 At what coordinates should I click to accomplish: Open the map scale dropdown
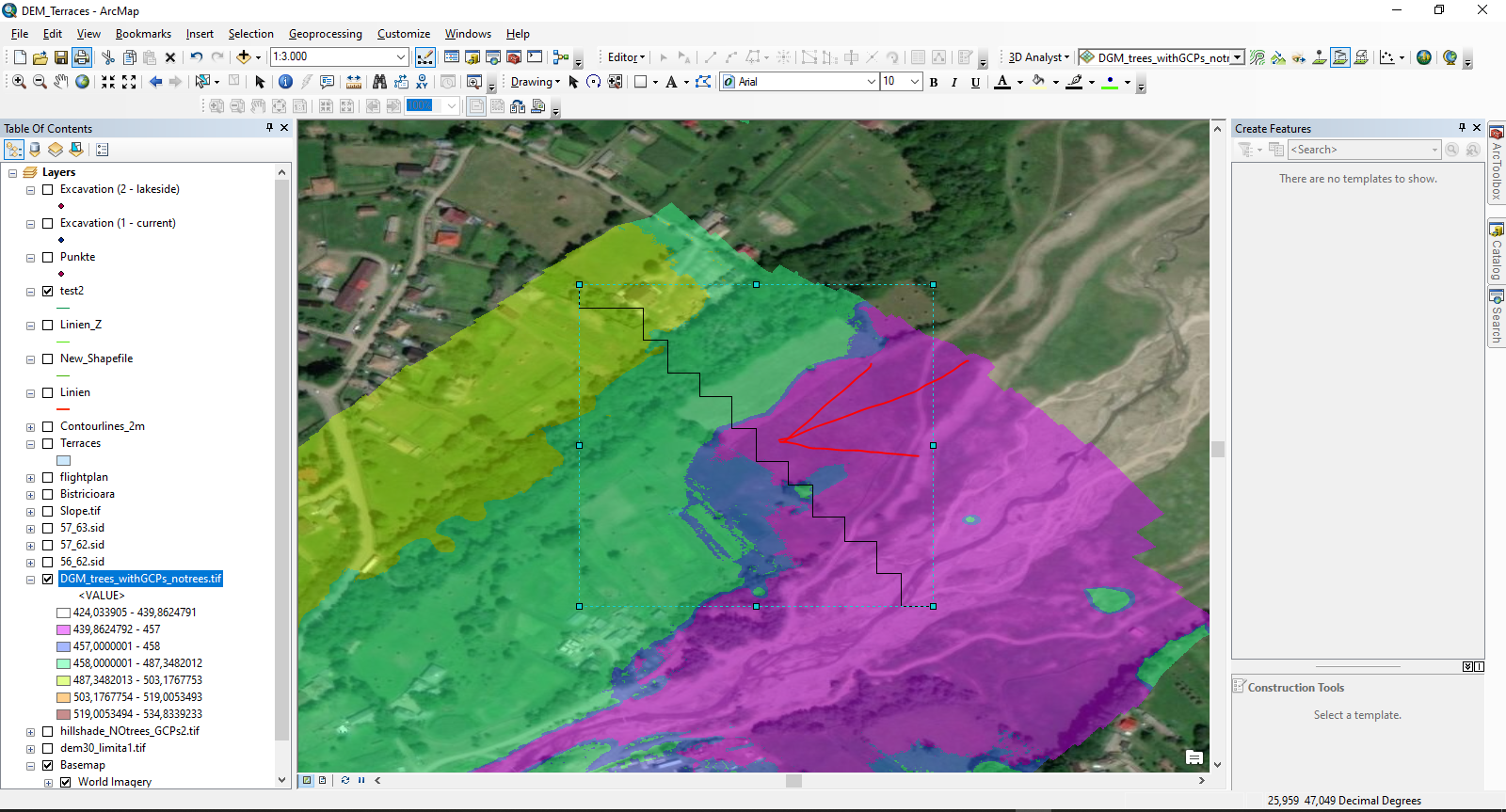[x=401, y=56]
